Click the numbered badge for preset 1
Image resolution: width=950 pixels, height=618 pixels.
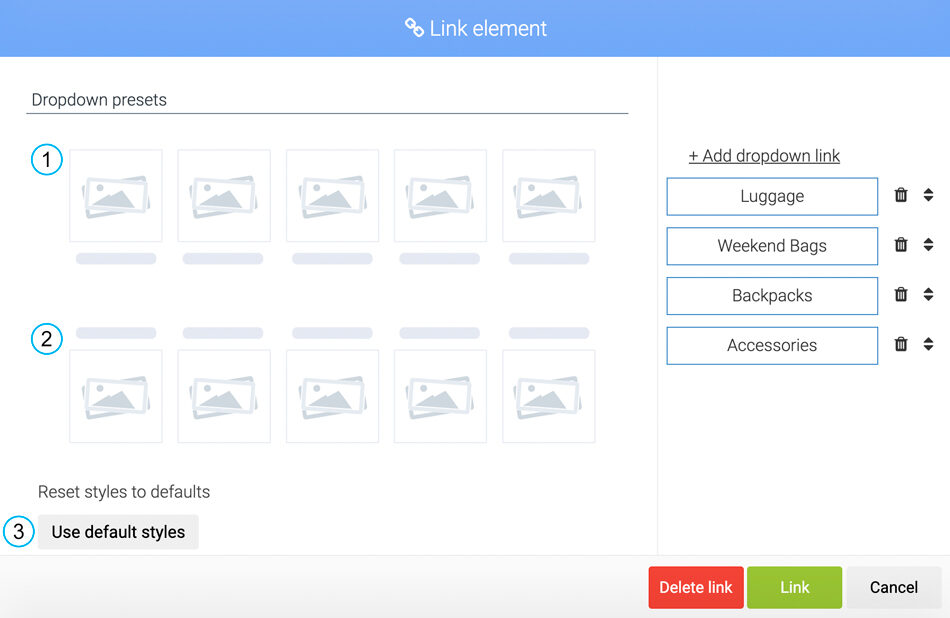(x=46, y=159)
